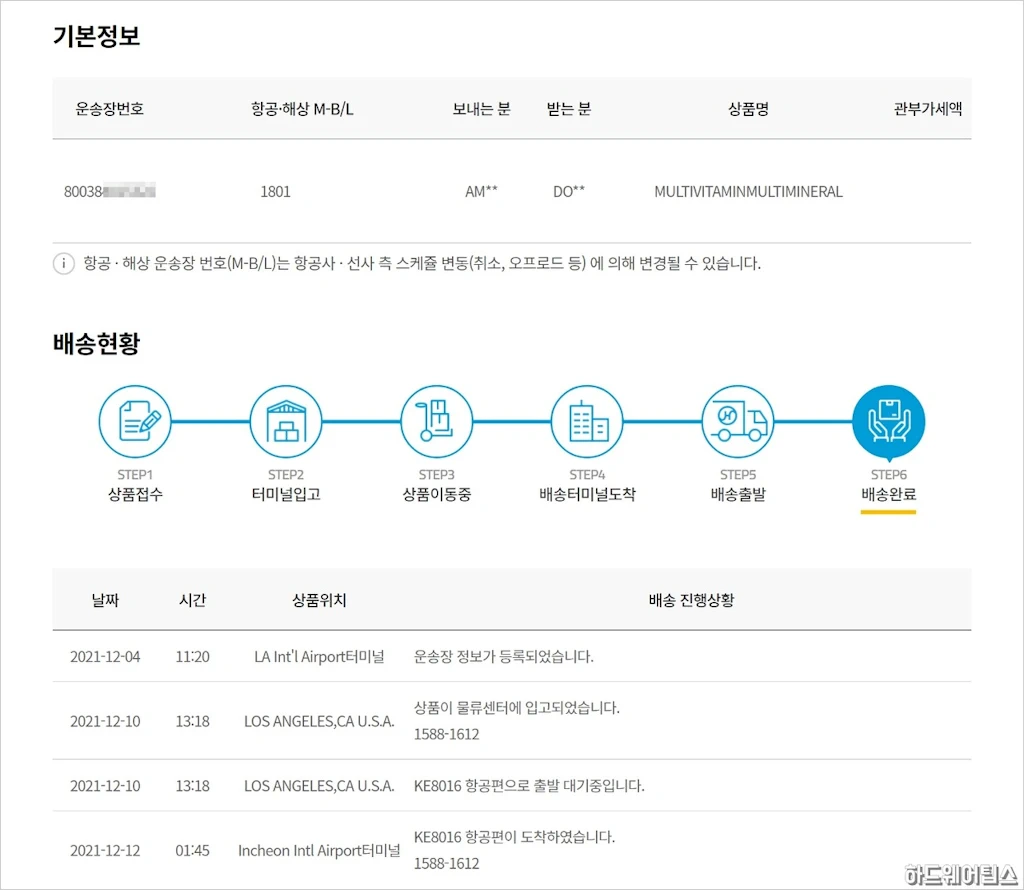1024x890 pixels.
Task: Click the 상품명 column header
Action: pos(748,109)
